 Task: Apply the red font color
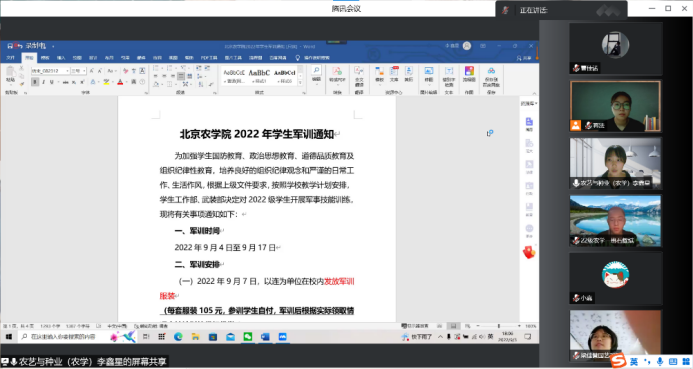tap(120, 82)
